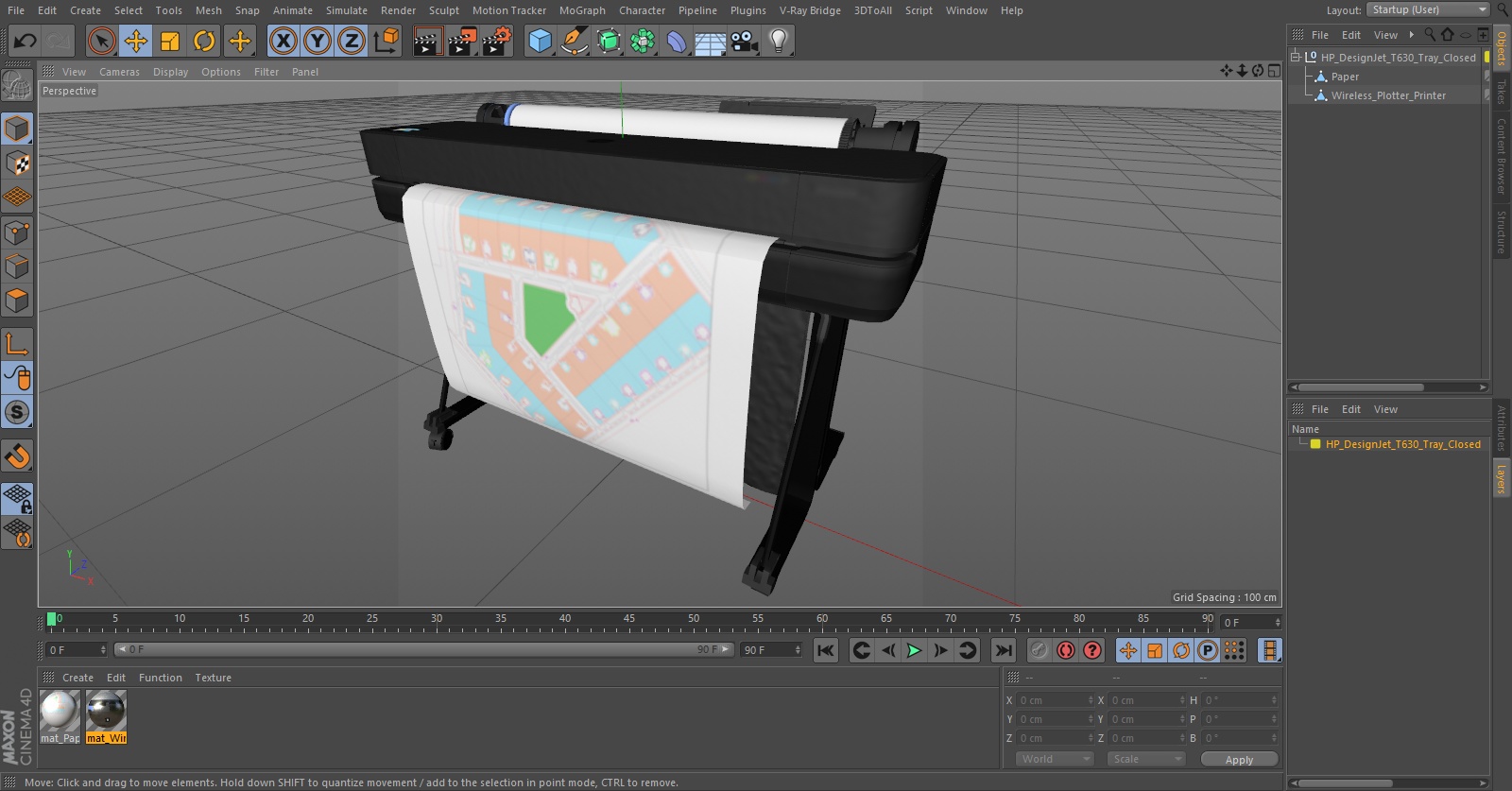Switch coordinate system icon
The height and width of the screenshot is (791, 1512).
(387, 41)
